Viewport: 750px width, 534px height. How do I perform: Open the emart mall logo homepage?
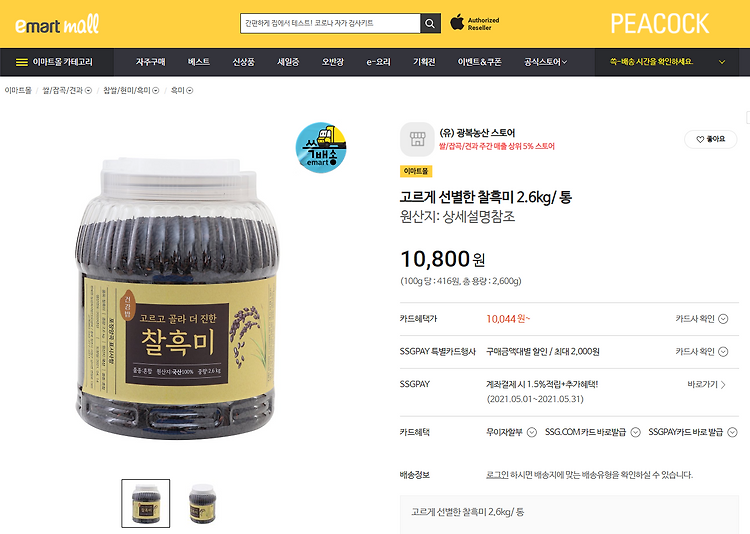[x=57, y=24]
